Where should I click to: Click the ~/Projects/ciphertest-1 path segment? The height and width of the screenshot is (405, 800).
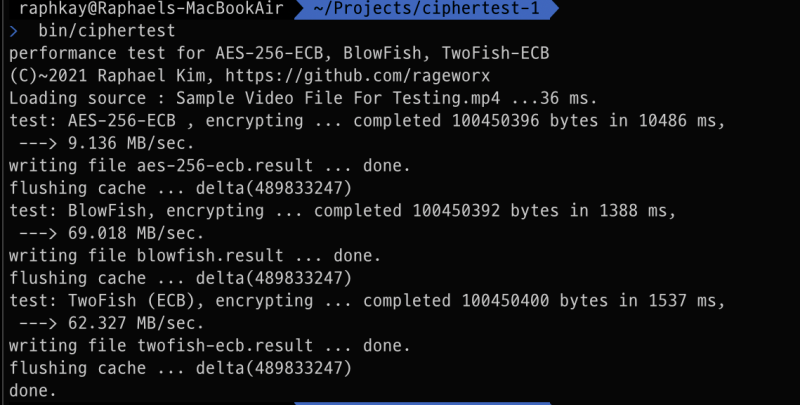(x=427, y=9)
